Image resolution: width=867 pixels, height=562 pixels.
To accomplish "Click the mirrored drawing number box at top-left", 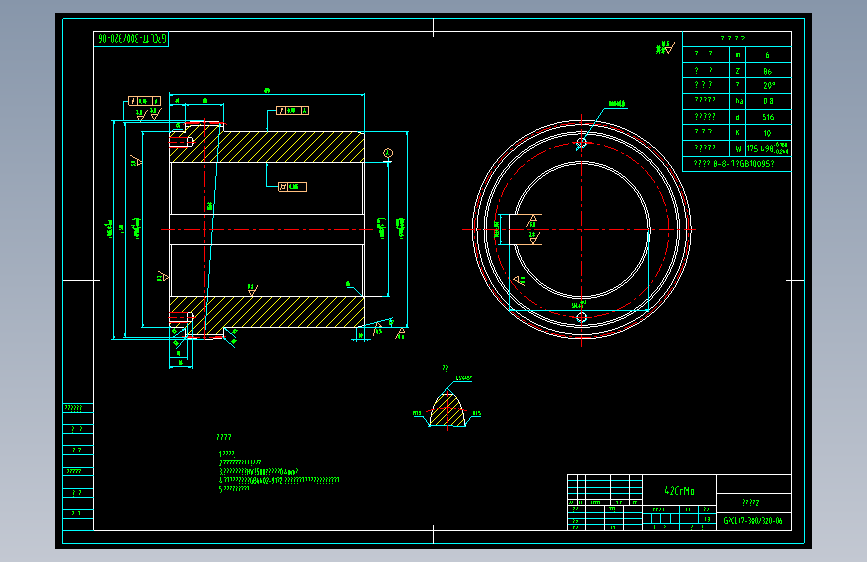I will [x=131, y=39].
